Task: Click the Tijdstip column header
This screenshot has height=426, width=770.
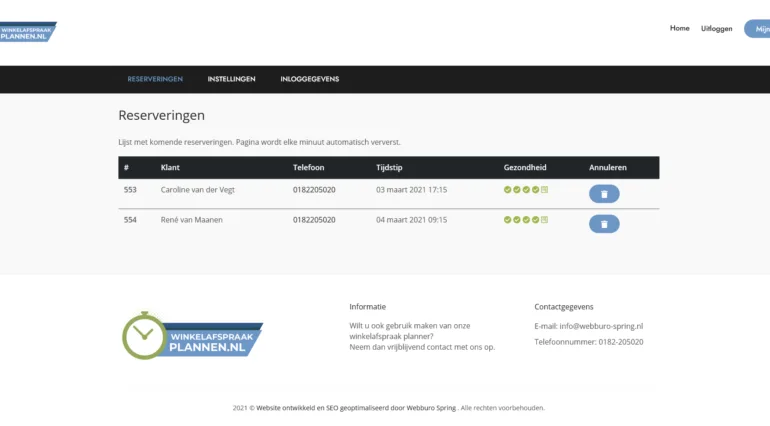Action: point(389,167)
